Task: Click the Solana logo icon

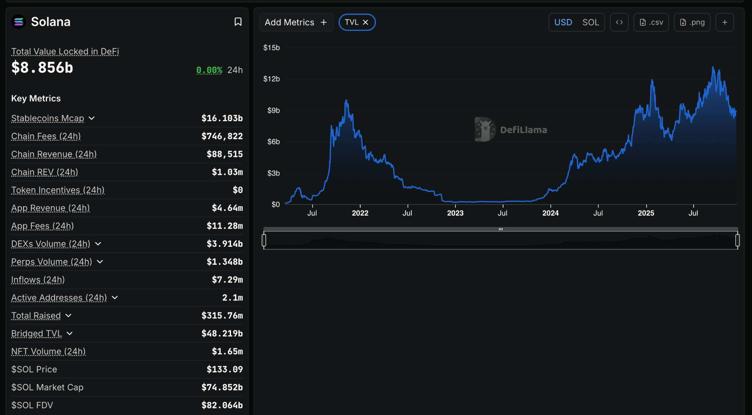Action: 18,22
